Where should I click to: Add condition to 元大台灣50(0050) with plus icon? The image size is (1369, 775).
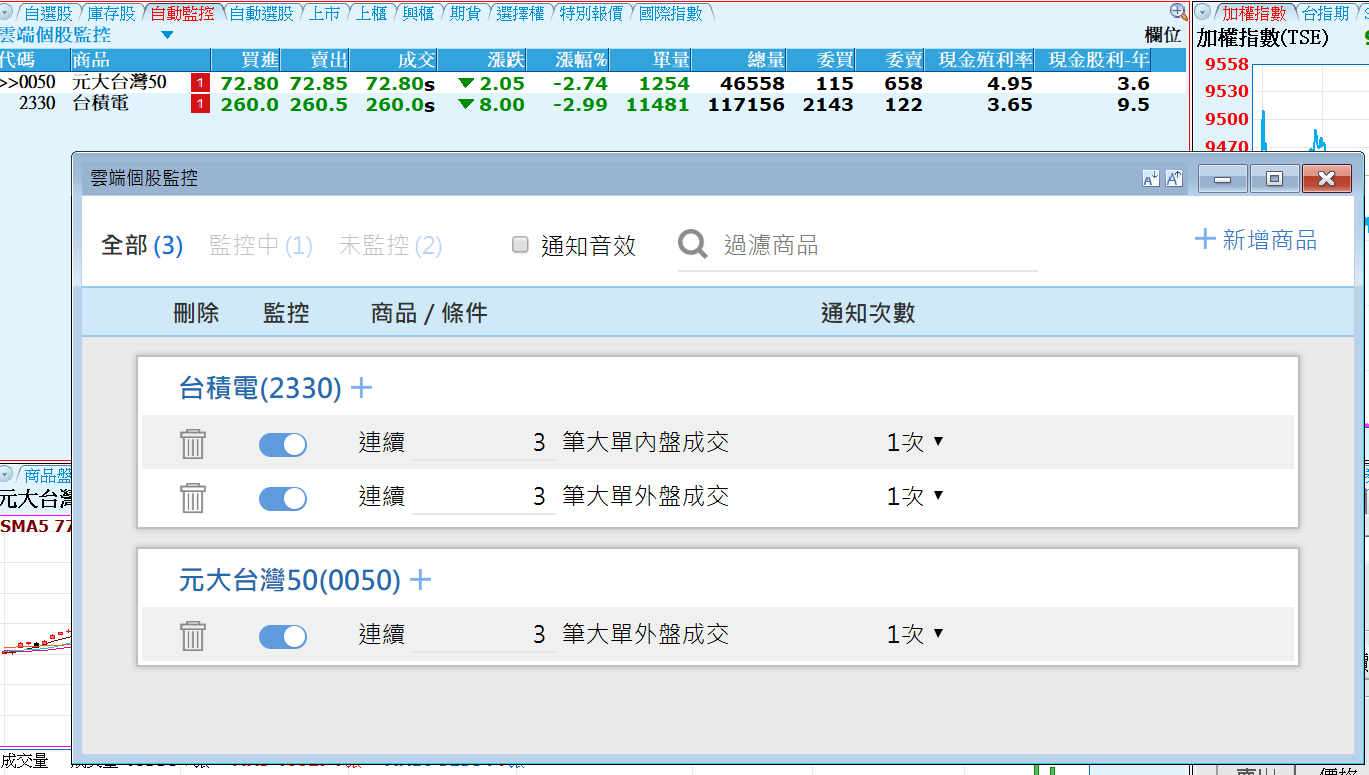(421, 580)
